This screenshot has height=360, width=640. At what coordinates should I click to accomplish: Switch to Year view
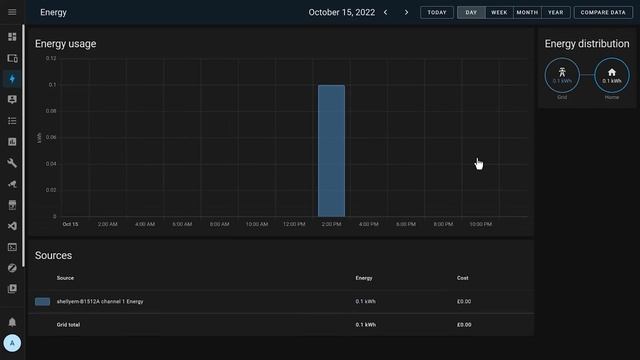[556, 12]
